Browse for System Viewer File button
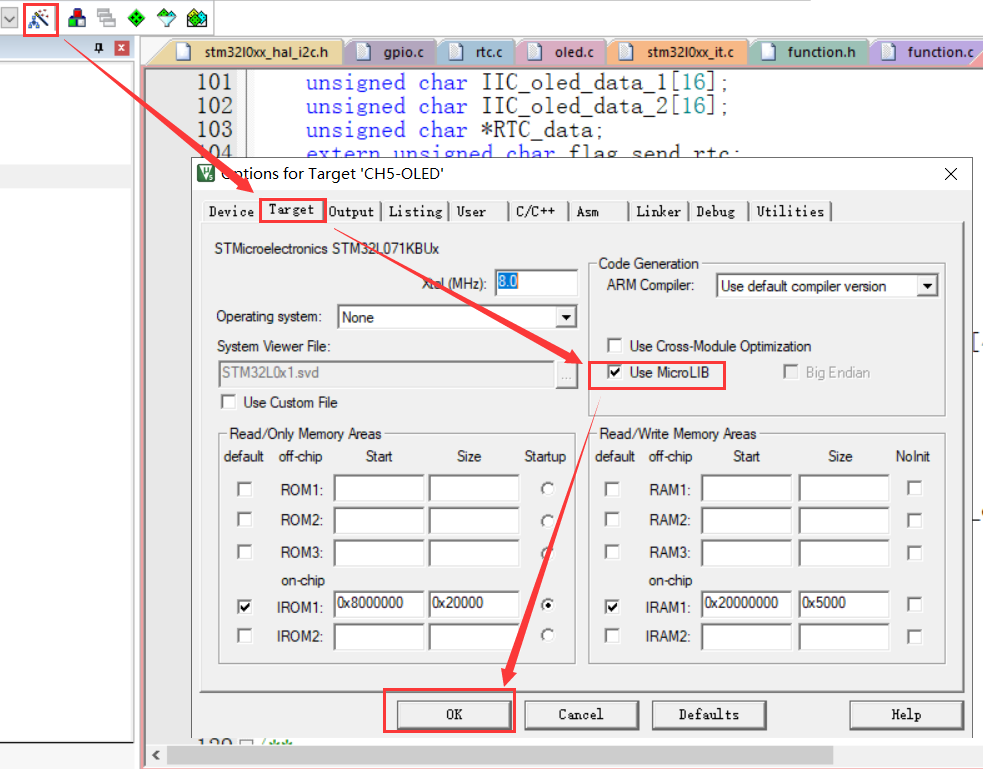 566,374
